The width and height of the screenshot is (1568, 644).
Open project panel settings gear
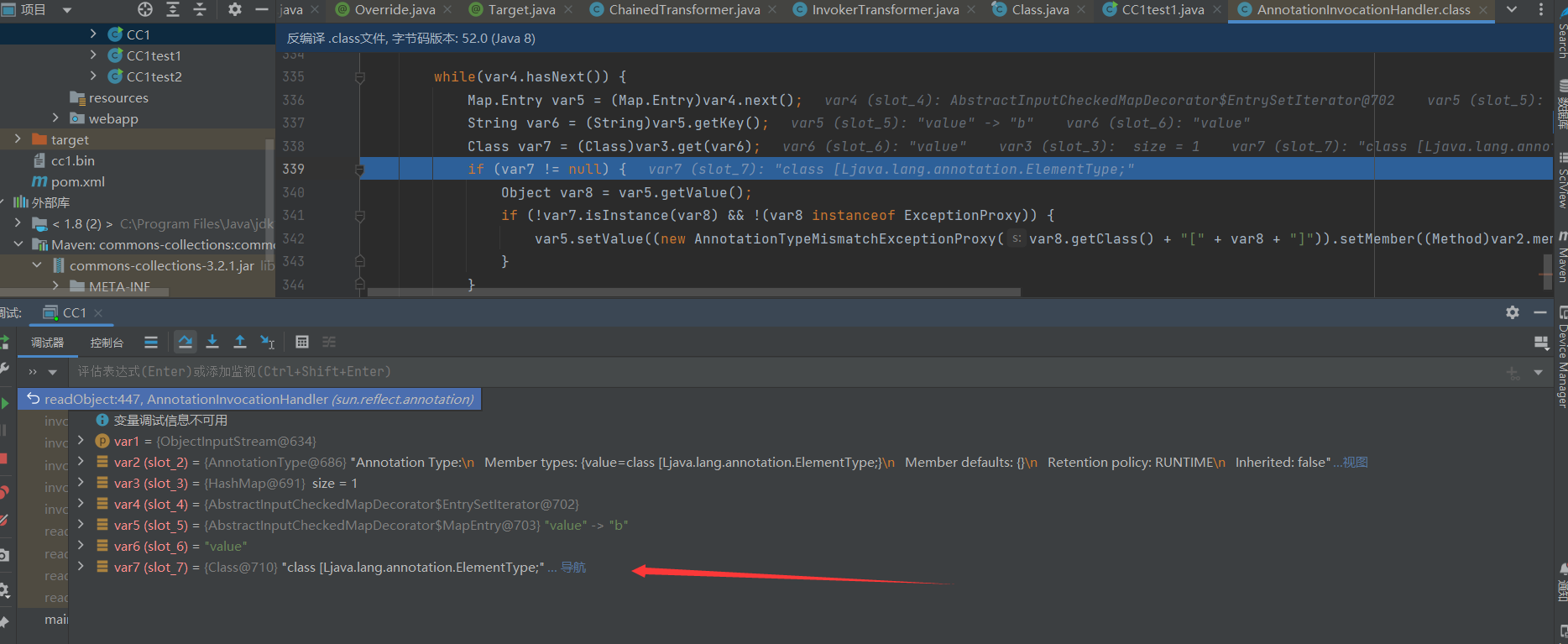pyautogui.click(x=235, y=9)
